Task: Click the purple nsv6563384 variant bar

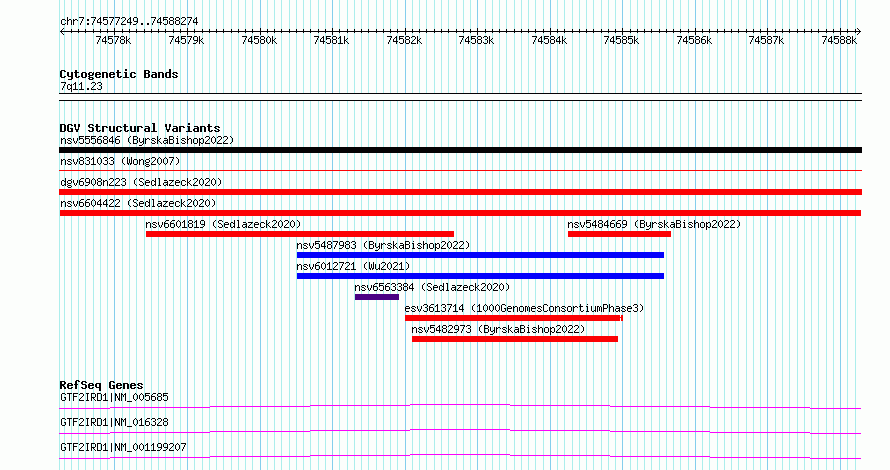Action: [x=377, y=297]
